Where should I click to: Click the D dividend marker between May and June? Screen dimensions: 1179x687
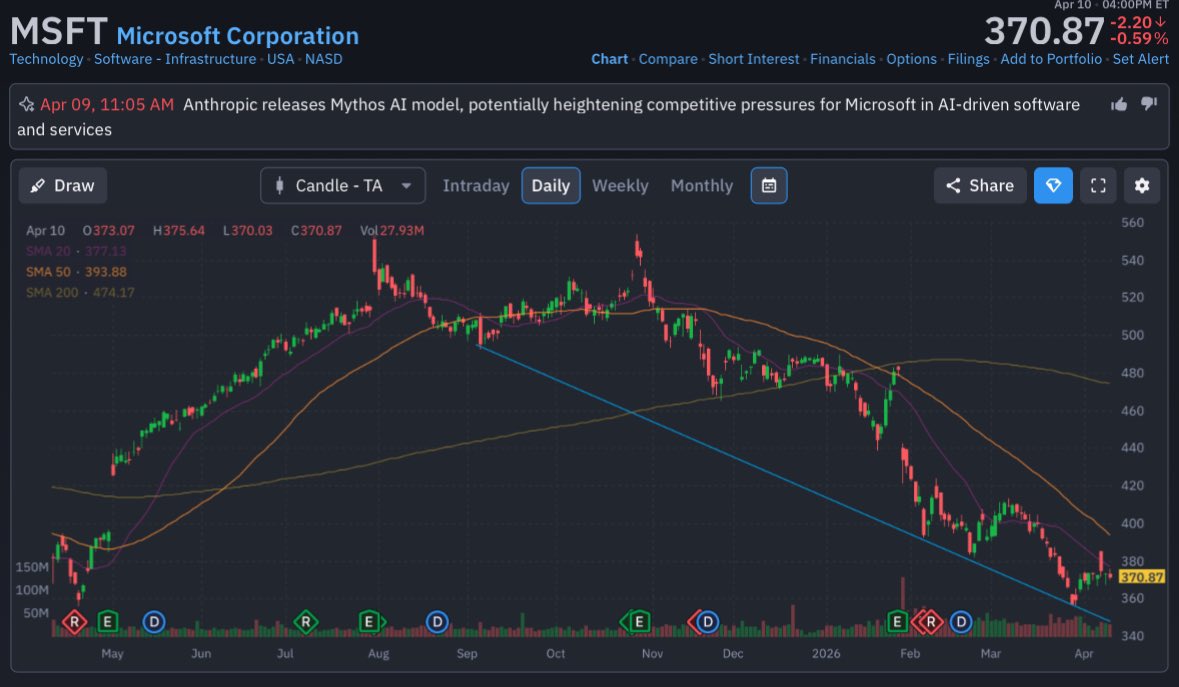point(153,622)
